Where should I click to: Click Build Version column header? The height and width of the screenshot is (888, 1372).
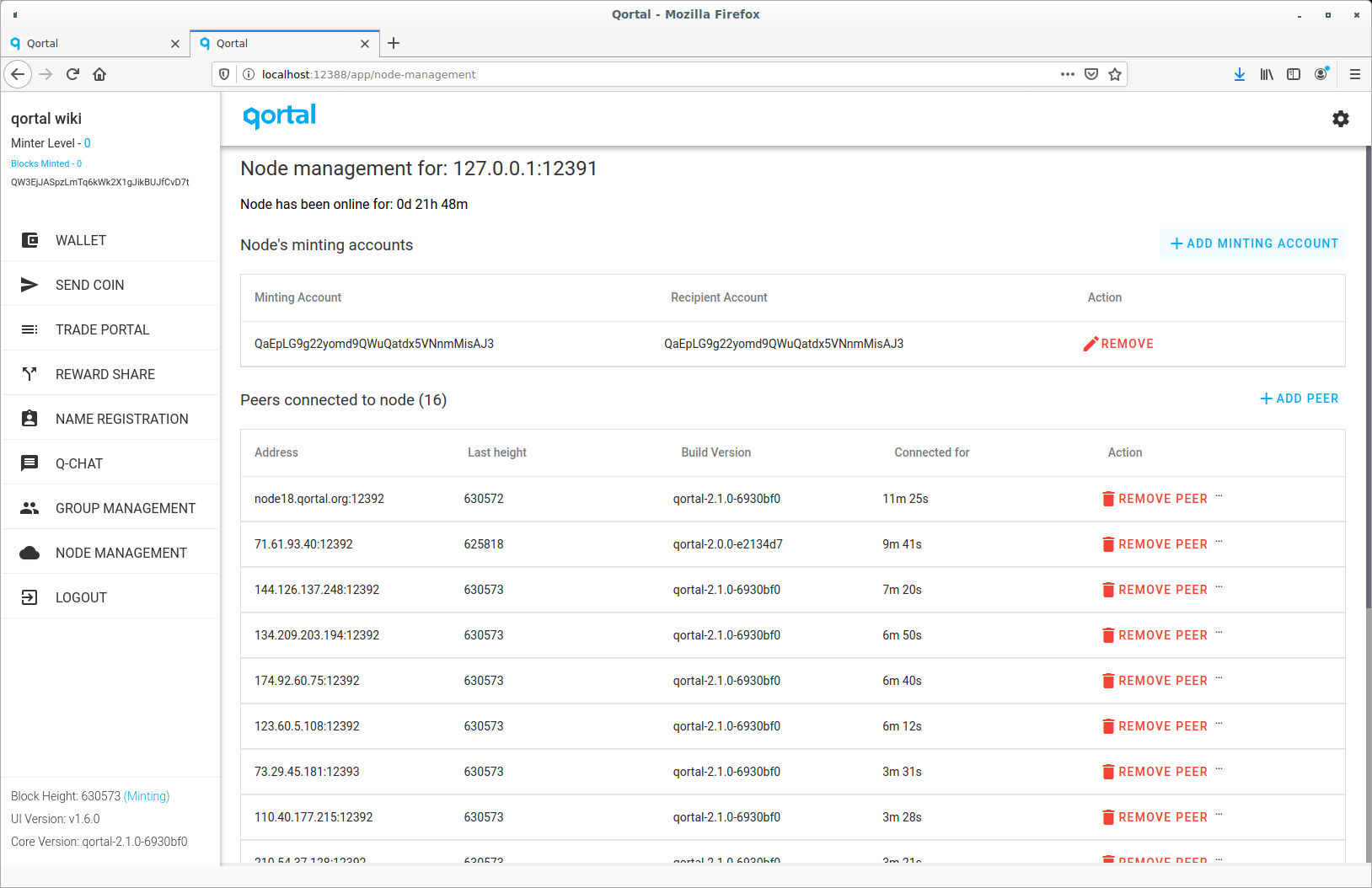click(x=716, y=452)
